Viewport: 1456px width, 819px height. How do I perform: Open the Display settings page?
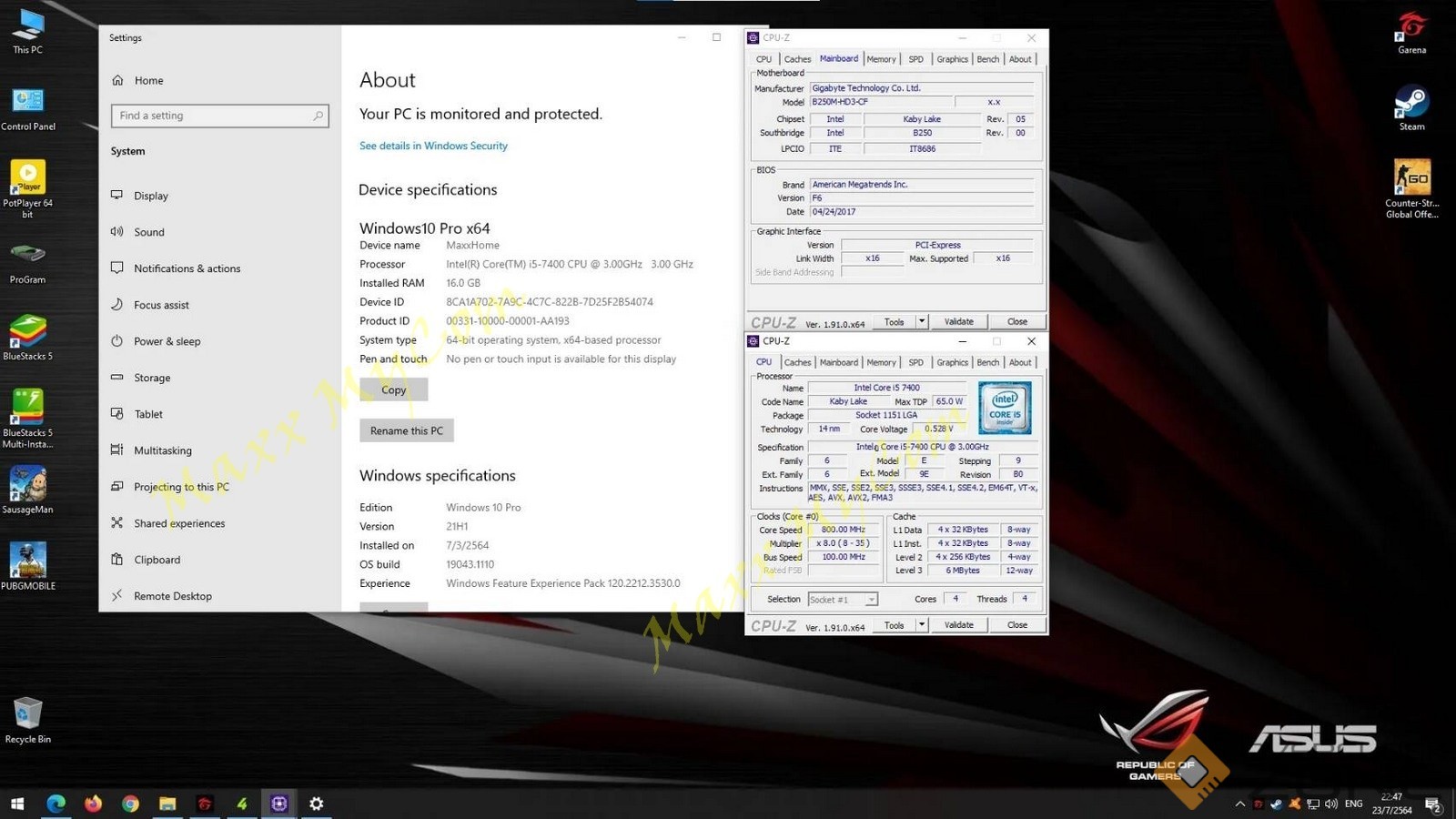[x=151, y=196]
